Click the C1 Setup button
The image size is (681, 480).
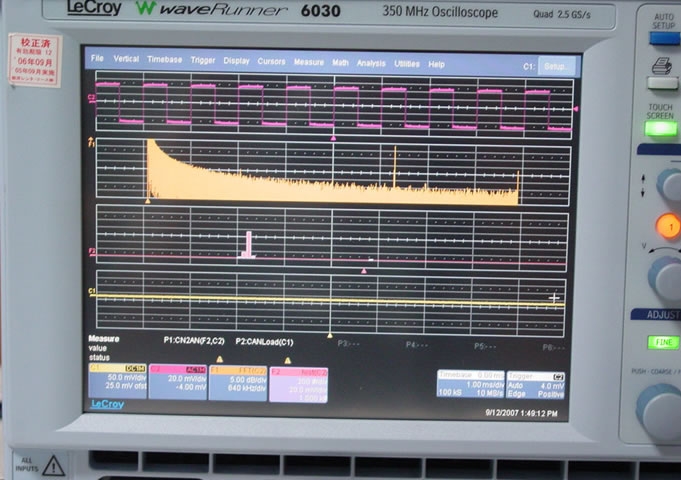click(557, 66)
